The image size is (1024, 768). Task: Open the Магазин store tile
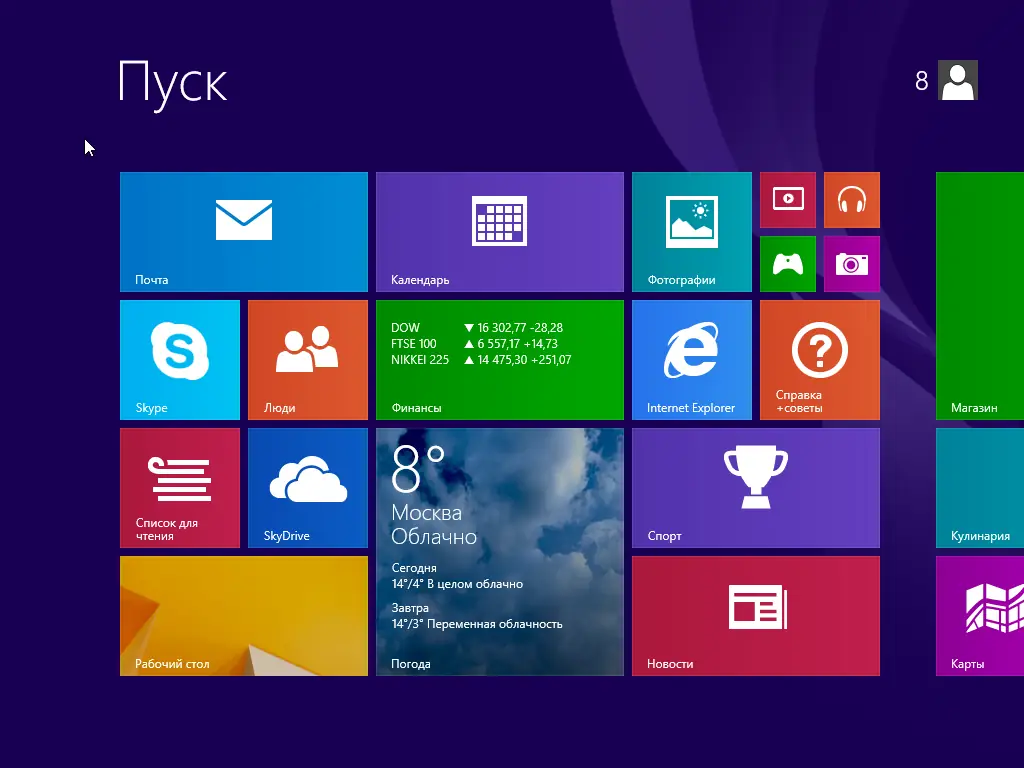click(980, 296)
